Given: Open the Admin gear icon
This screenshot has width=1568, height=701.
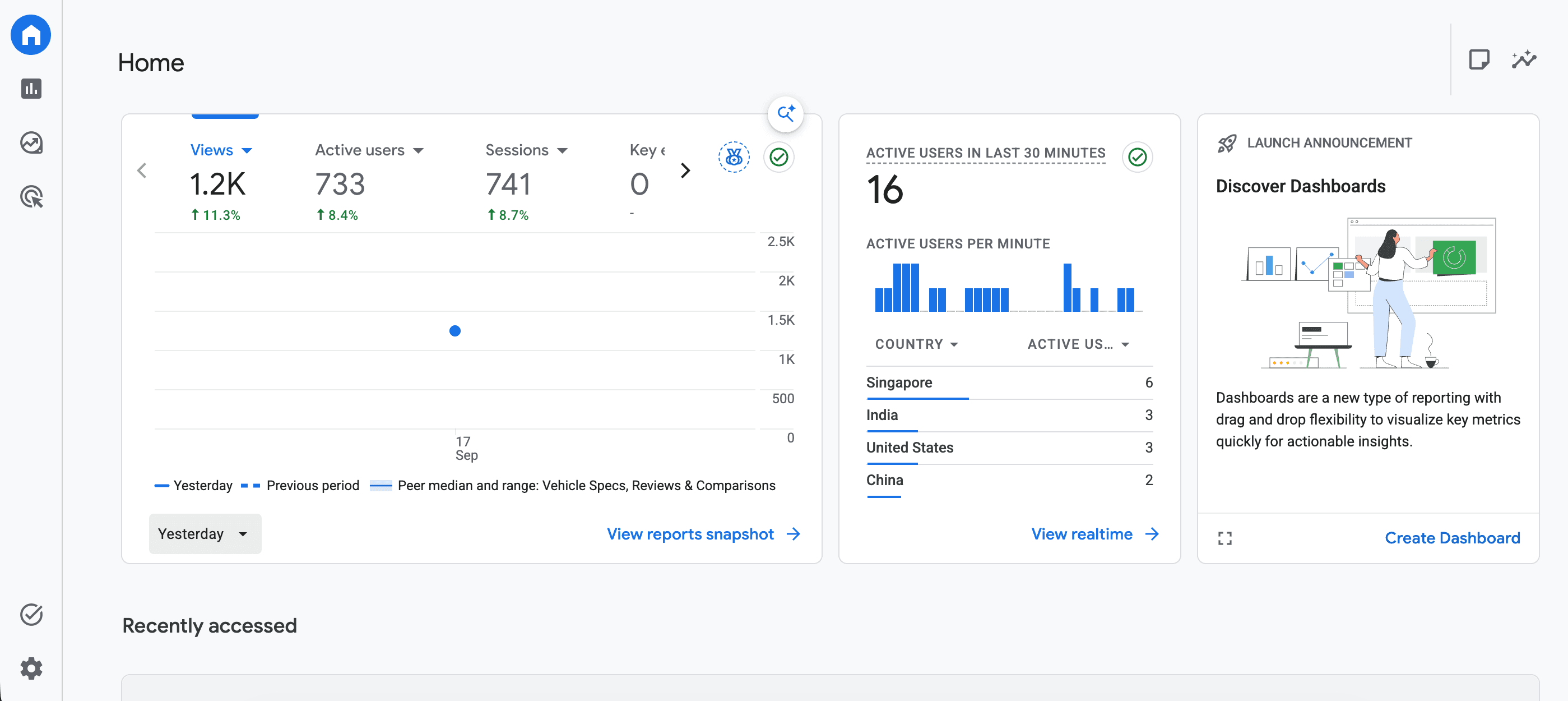Looking at the screenshot, I should click(31, 668).
